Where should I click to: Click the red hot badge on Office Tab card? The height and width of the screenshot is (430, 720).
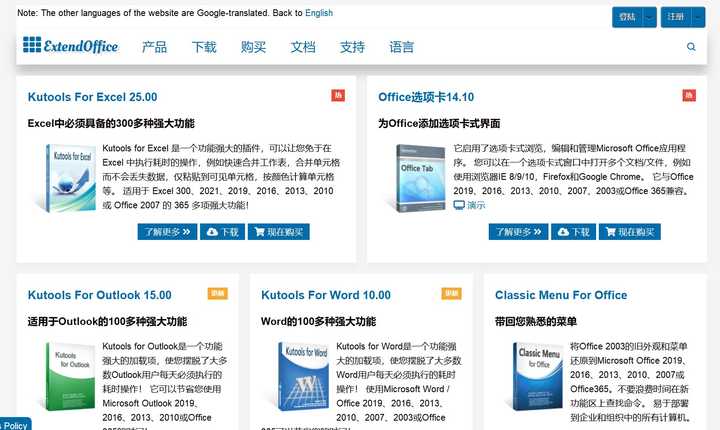click(689, 96)
